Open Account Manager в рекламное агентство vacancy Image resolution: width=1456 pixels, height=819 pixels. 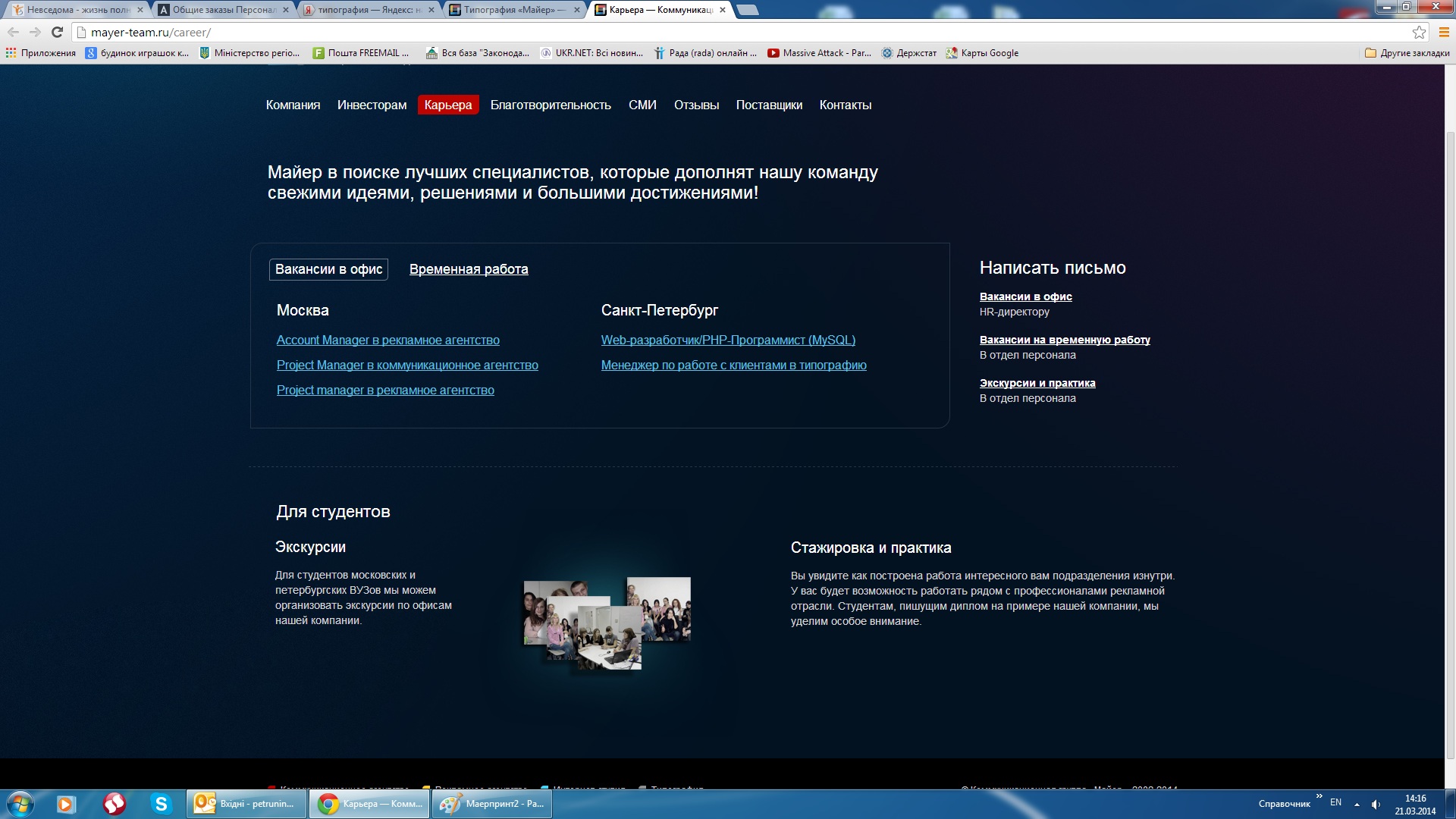(388, 340)
